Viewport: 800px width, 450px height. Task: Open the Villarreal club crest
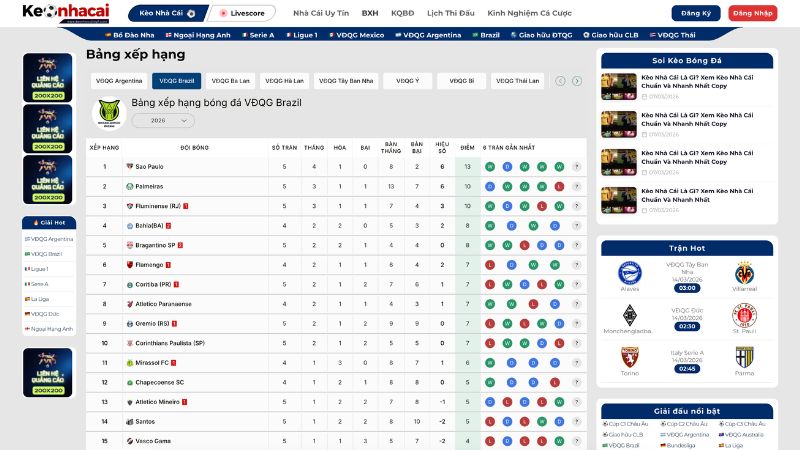click(744, 274)
